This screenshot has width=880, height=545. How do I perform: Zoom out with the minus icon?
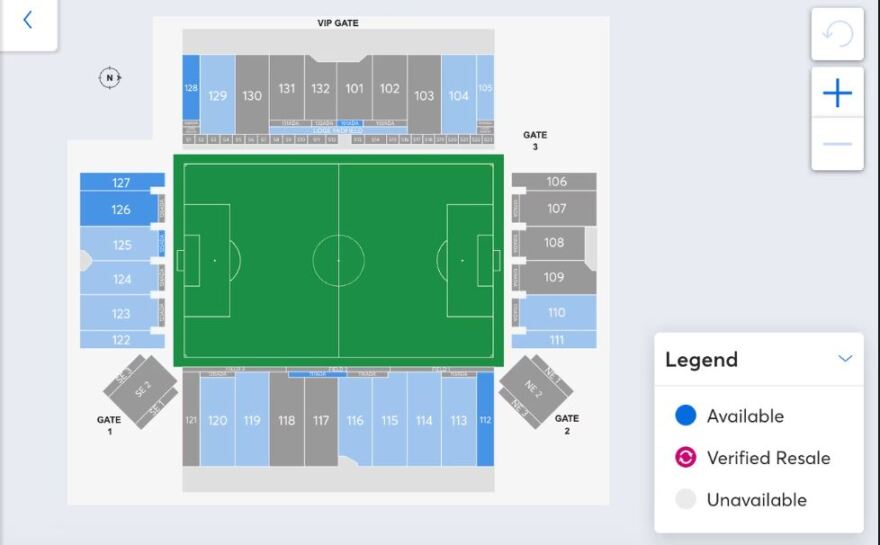coord(837,144)
